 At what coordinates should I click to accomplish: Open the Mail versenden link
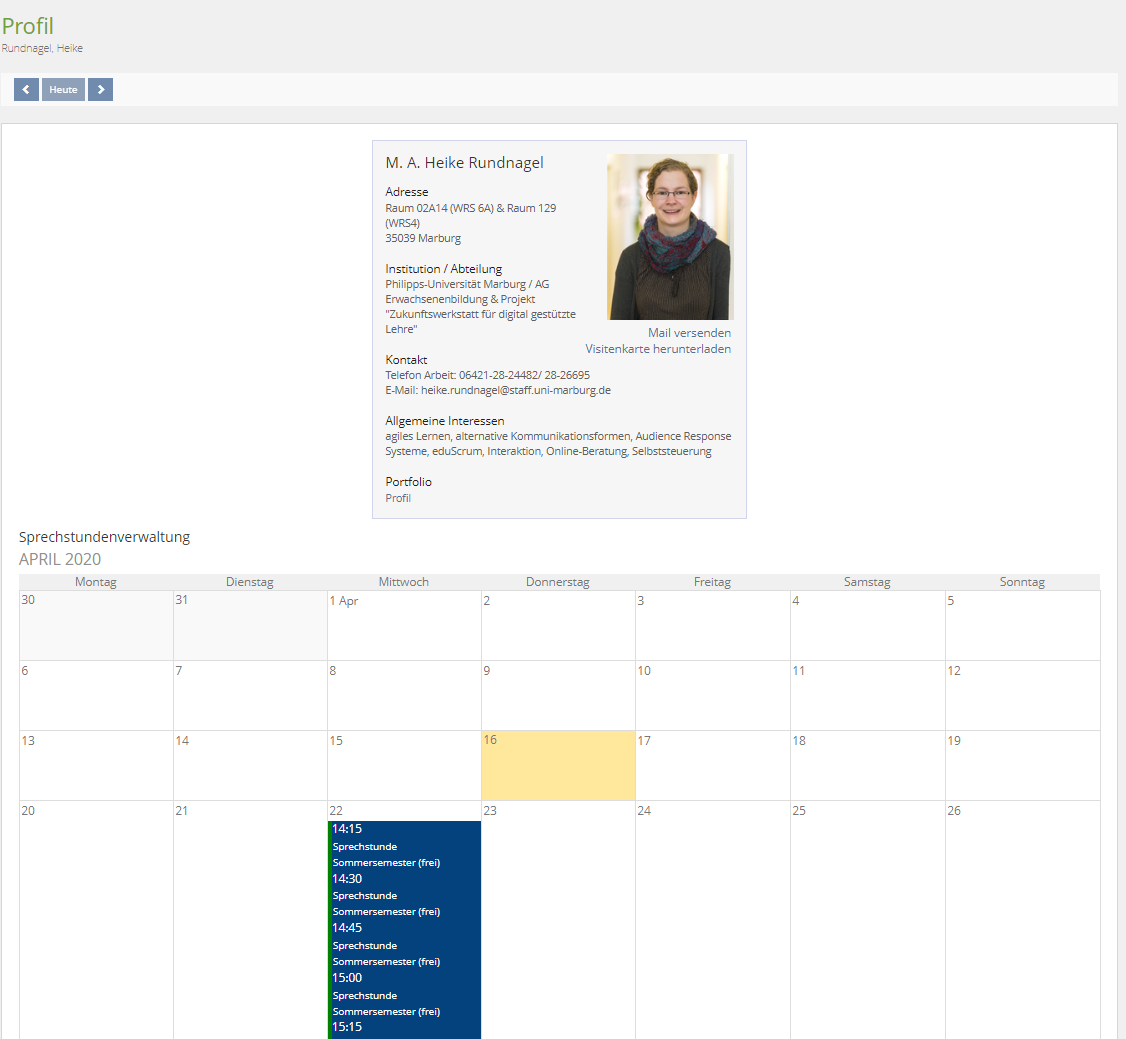click(689, 332)
